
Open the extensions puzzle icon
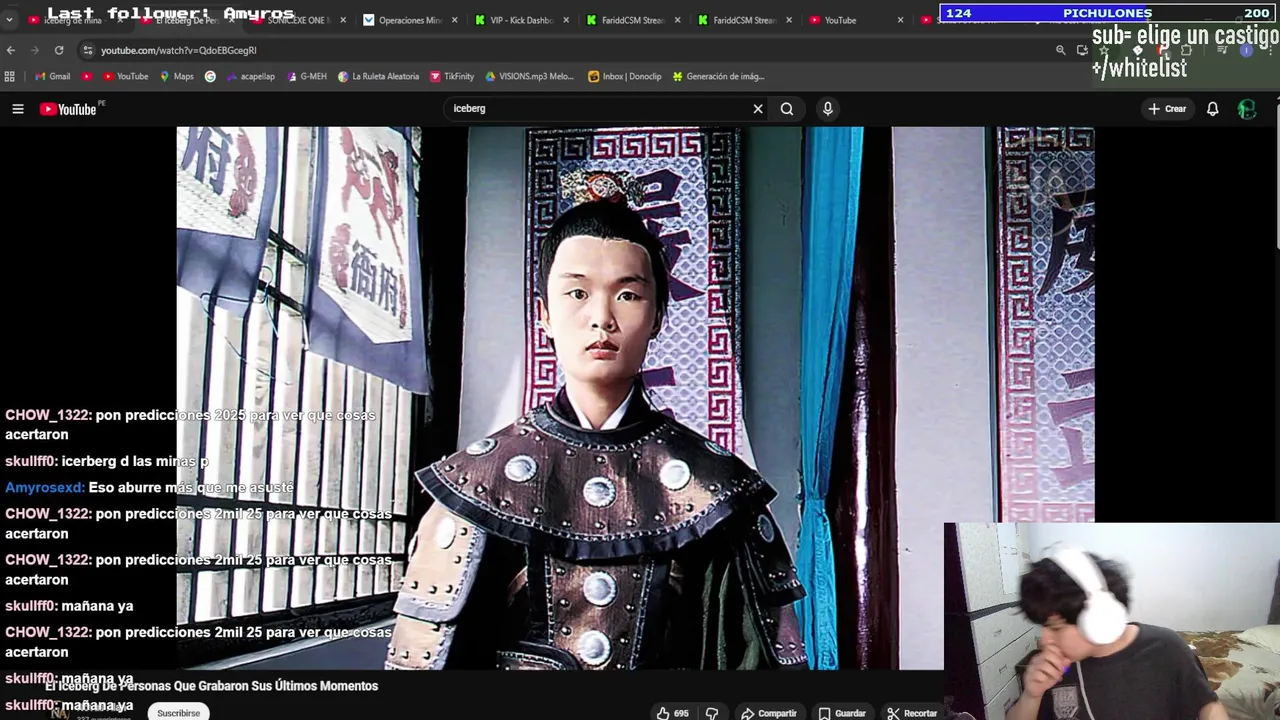[1187, 50]
